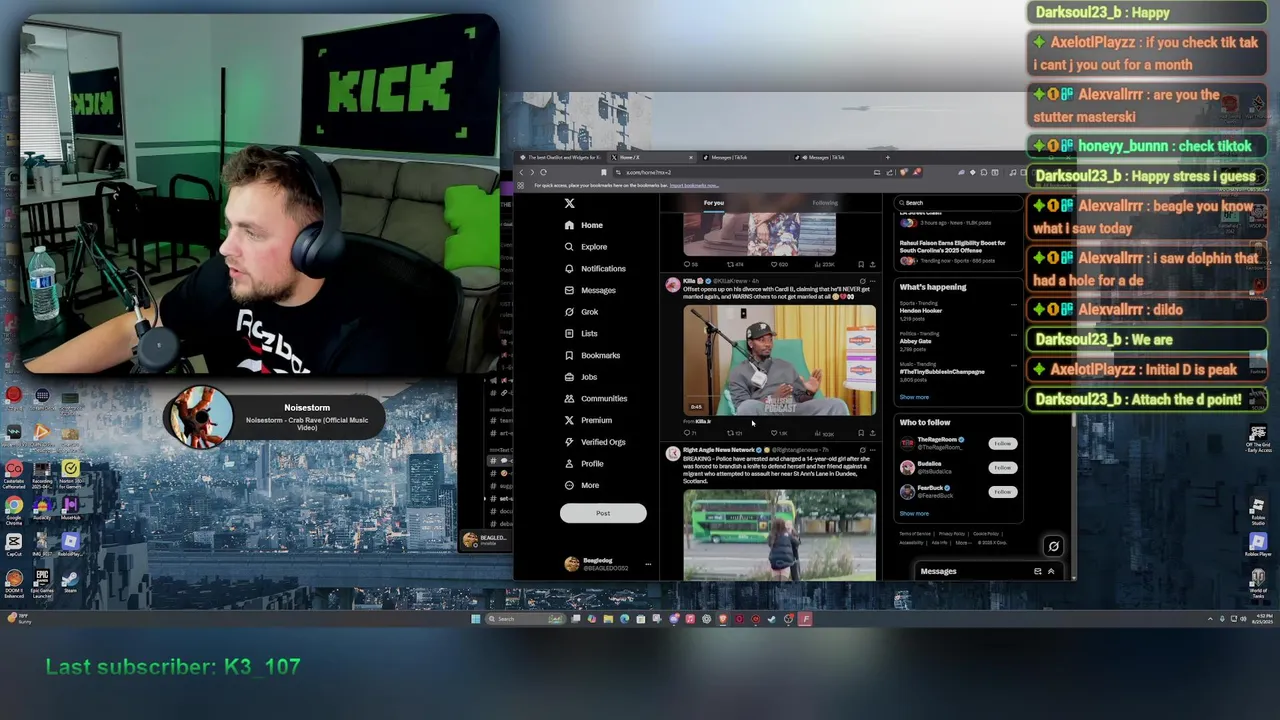Open Epic Games Launcher desktop shortcut
The height and width of the screenshot is (720, 1280).
click(x=42, y=582)
